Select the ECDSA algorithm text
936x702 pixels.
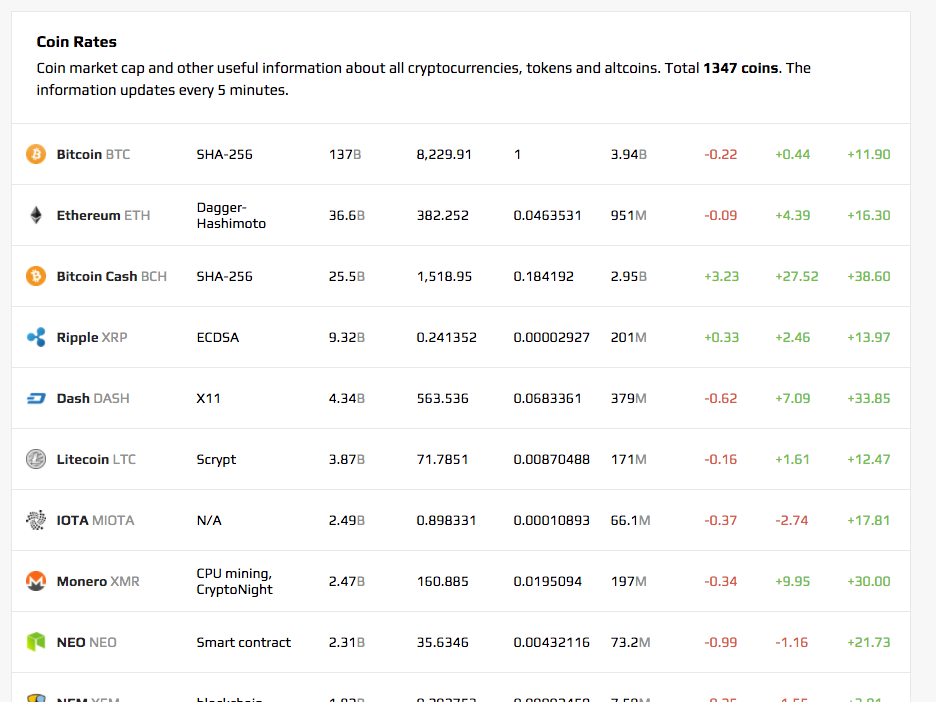point(218,337)
